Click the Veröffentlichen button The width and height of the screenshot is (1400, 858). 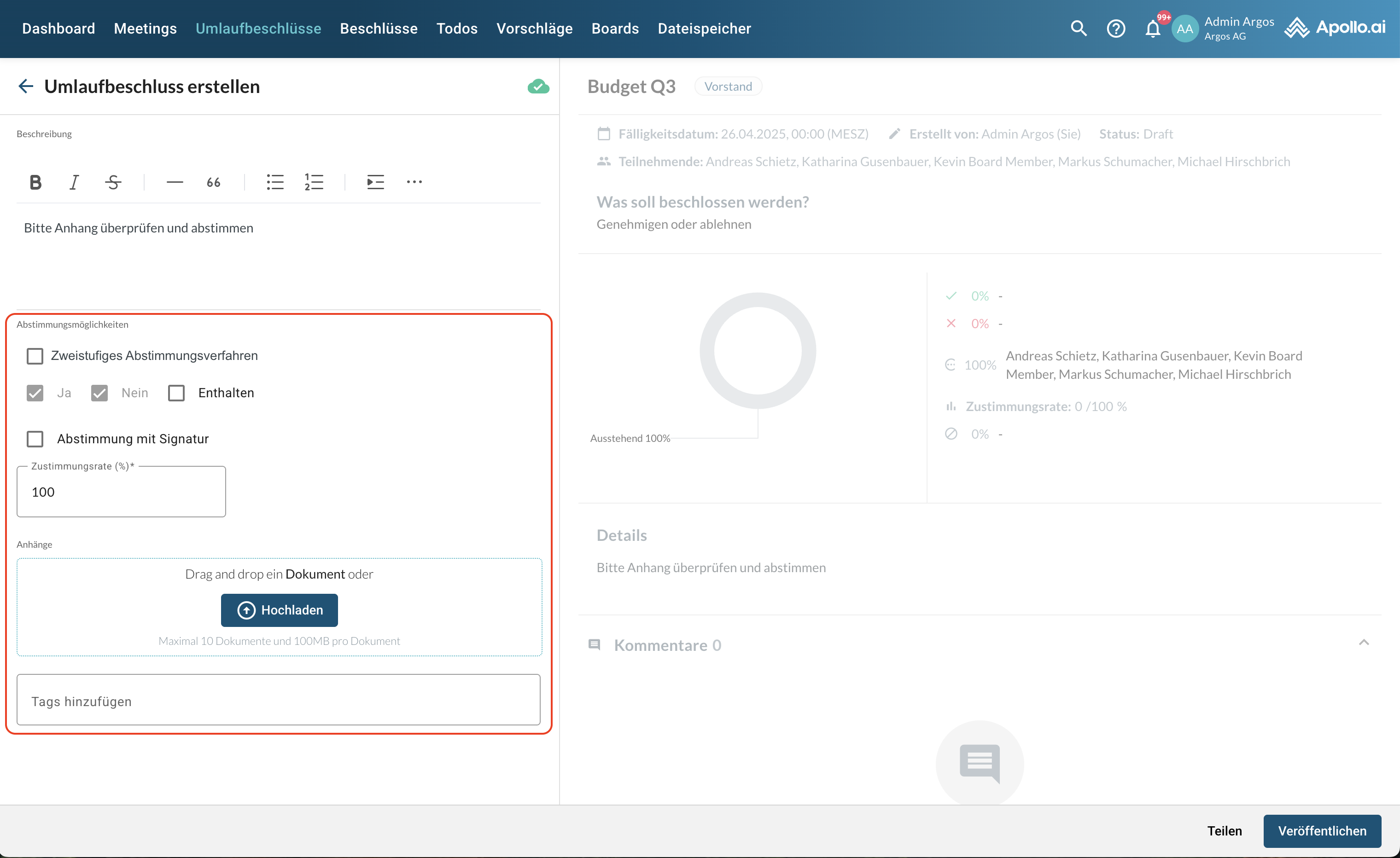click(x=1322, y=831)
